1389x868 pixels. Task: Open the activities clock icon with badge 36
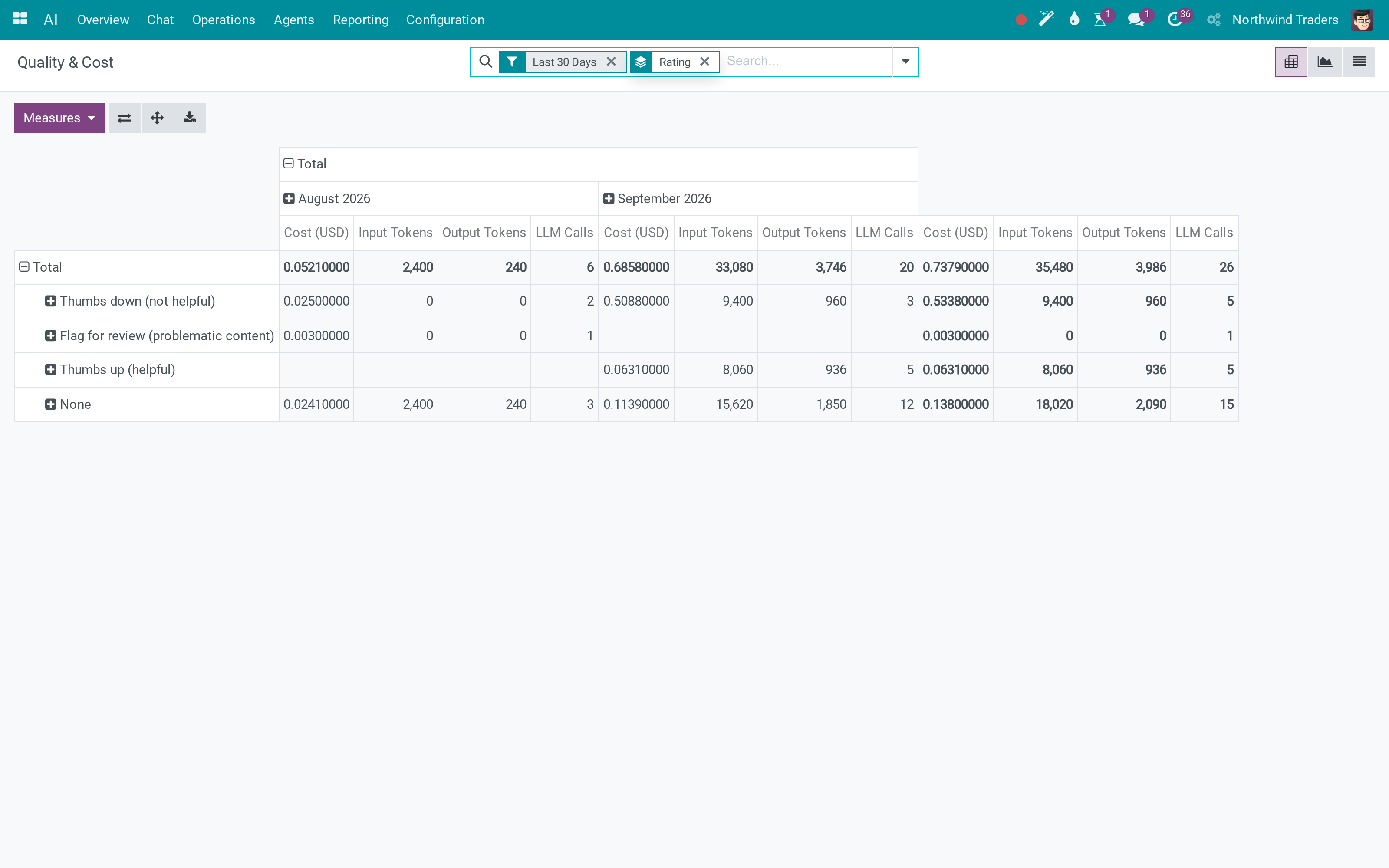(x=1174, y=20)
